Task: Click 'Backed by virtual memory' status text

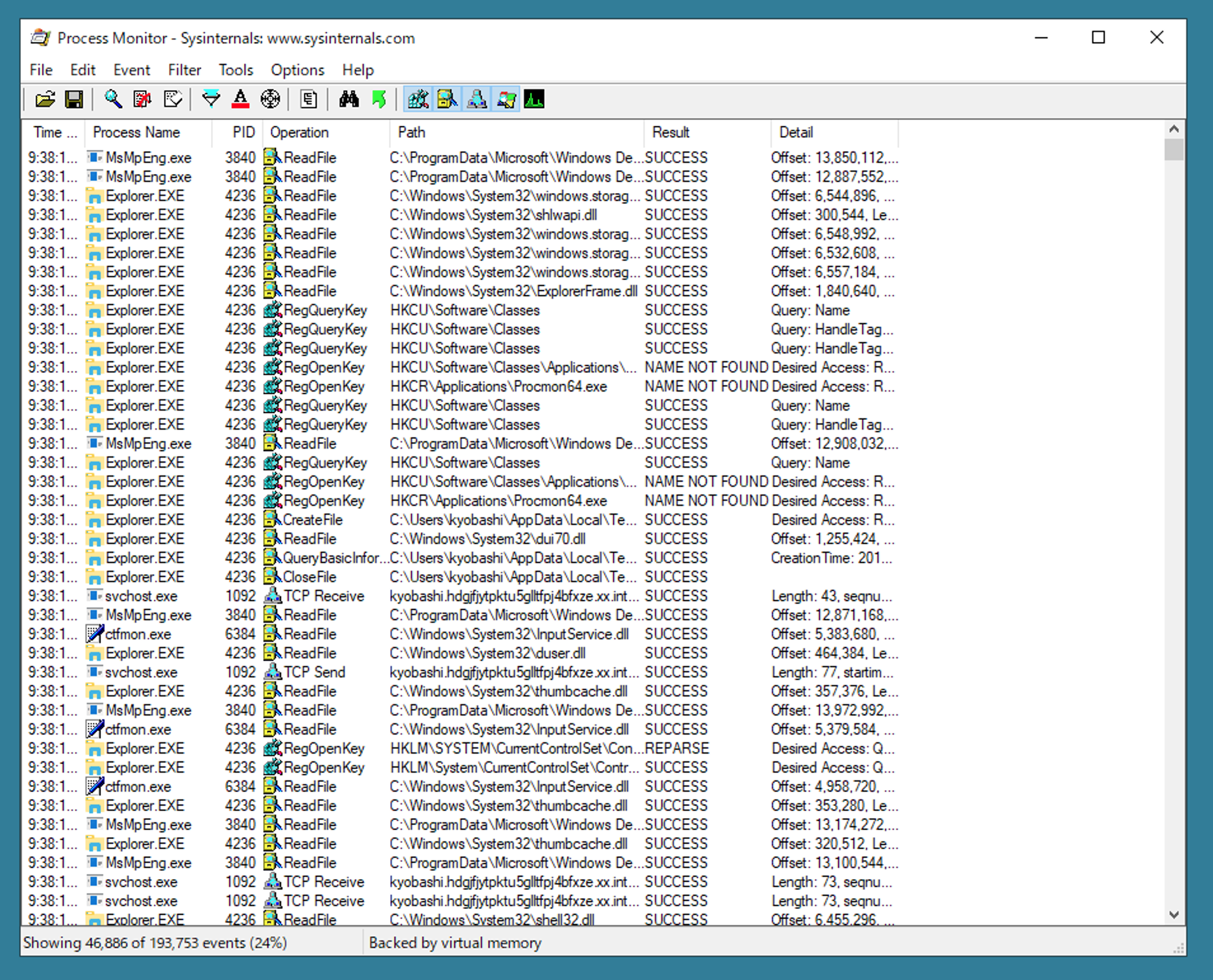Action: pyautogui.click(x=455, y=943)
